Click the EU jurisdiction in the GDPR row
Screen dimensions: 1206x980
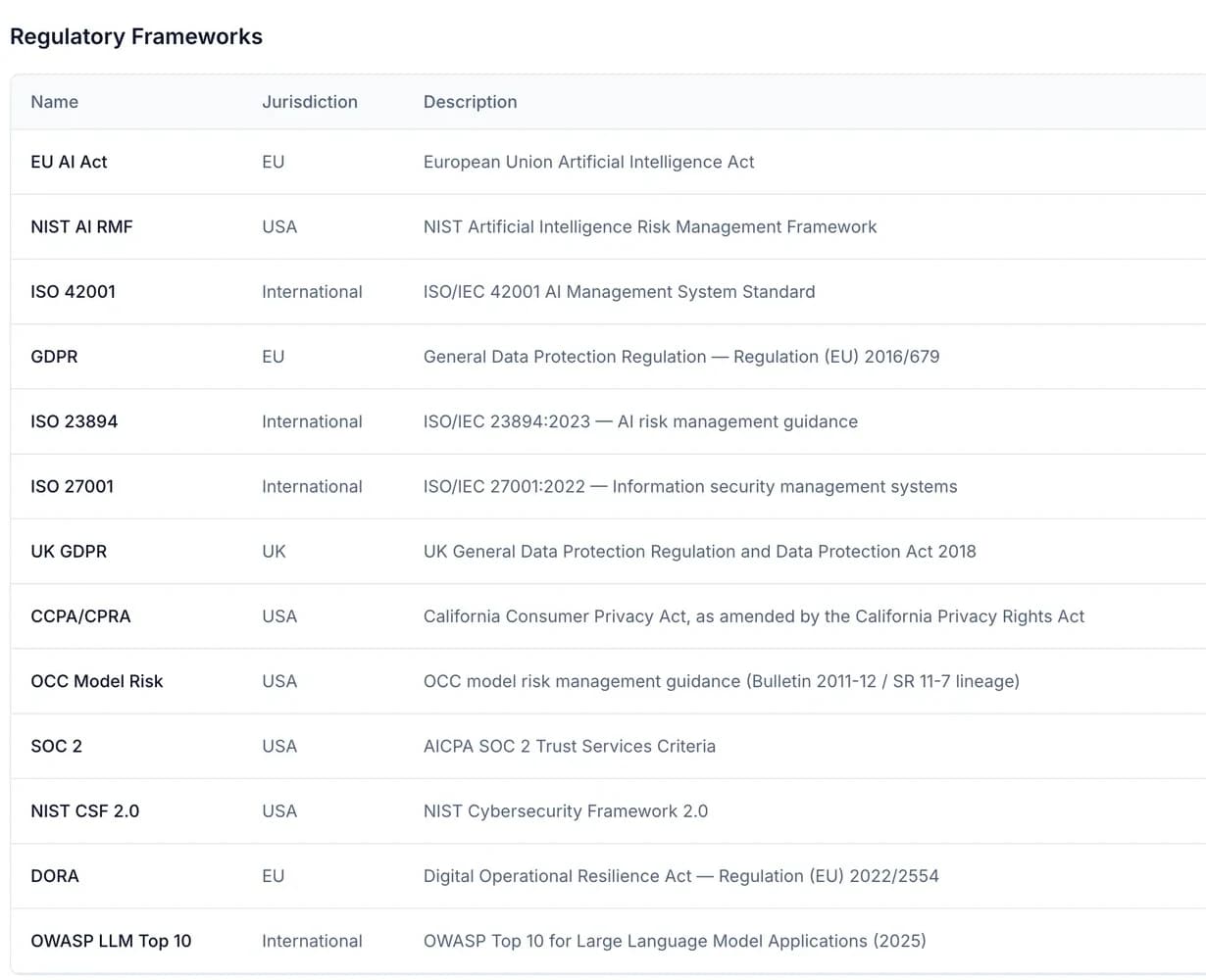tap(273, 357)
